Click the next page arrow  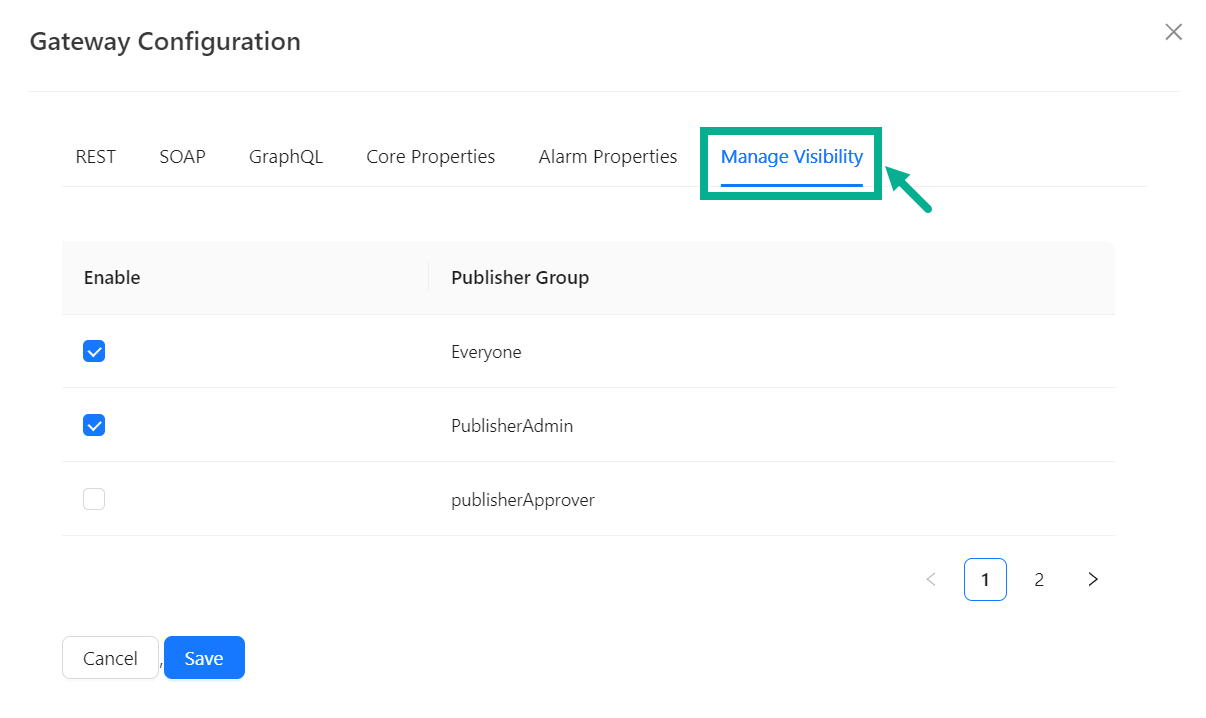point(1093,580)
